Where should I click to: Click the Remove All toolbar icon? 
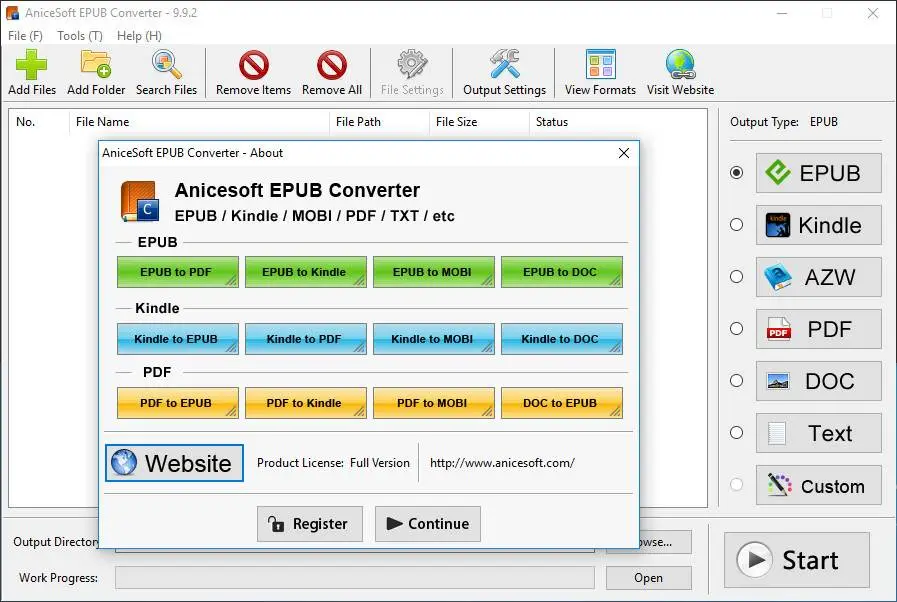click(x=332, y=65)
